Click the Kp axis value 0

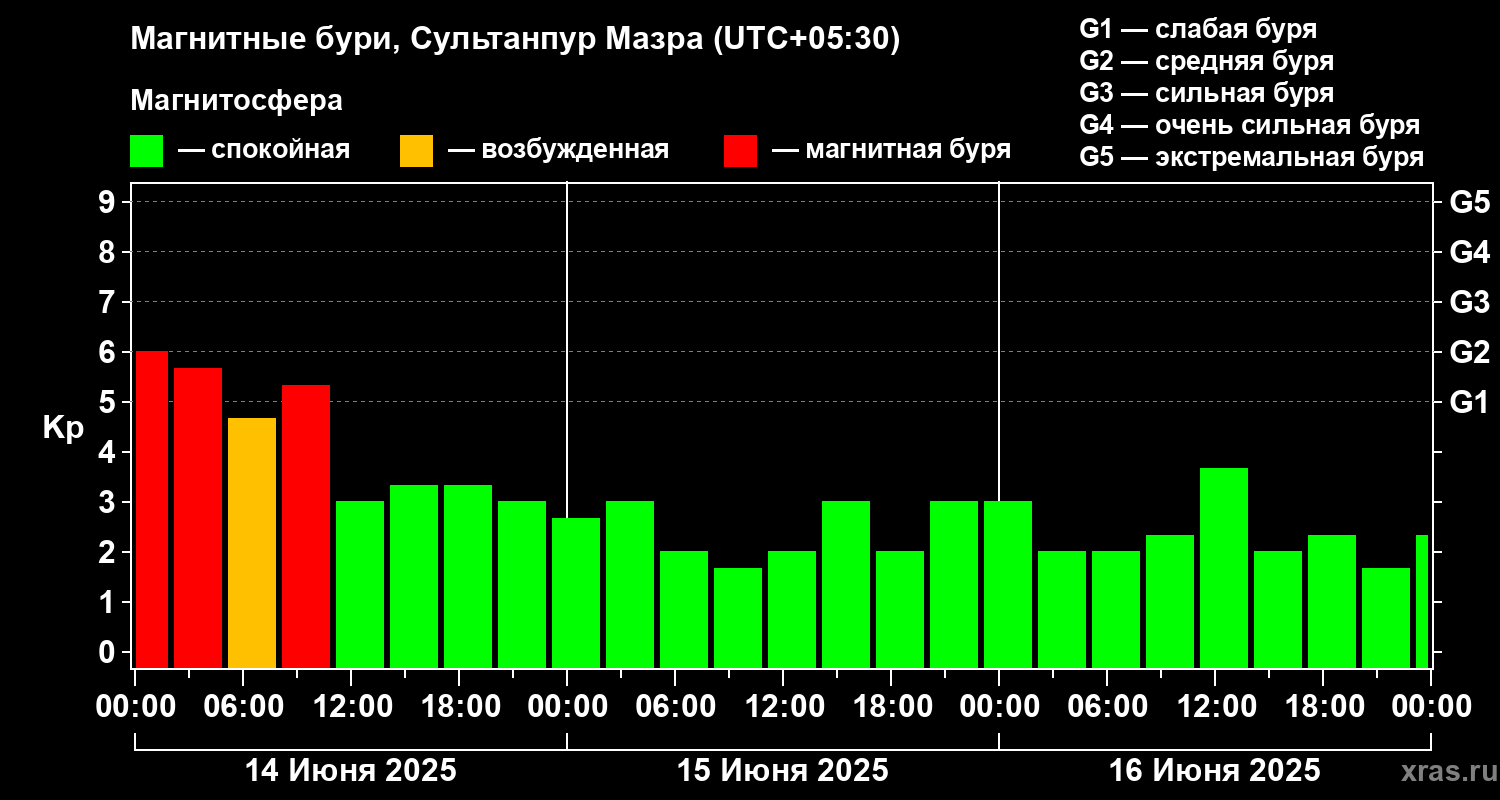[x=108, y=653]
